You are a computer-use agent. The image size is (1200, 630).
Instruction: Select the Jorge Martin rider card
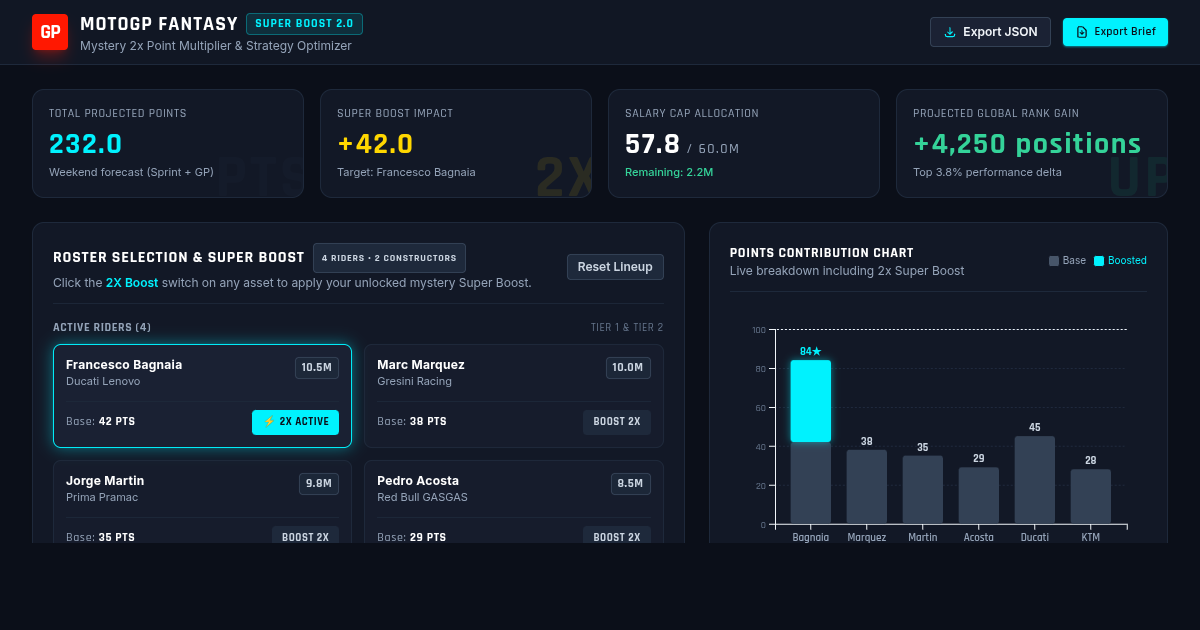202,502
